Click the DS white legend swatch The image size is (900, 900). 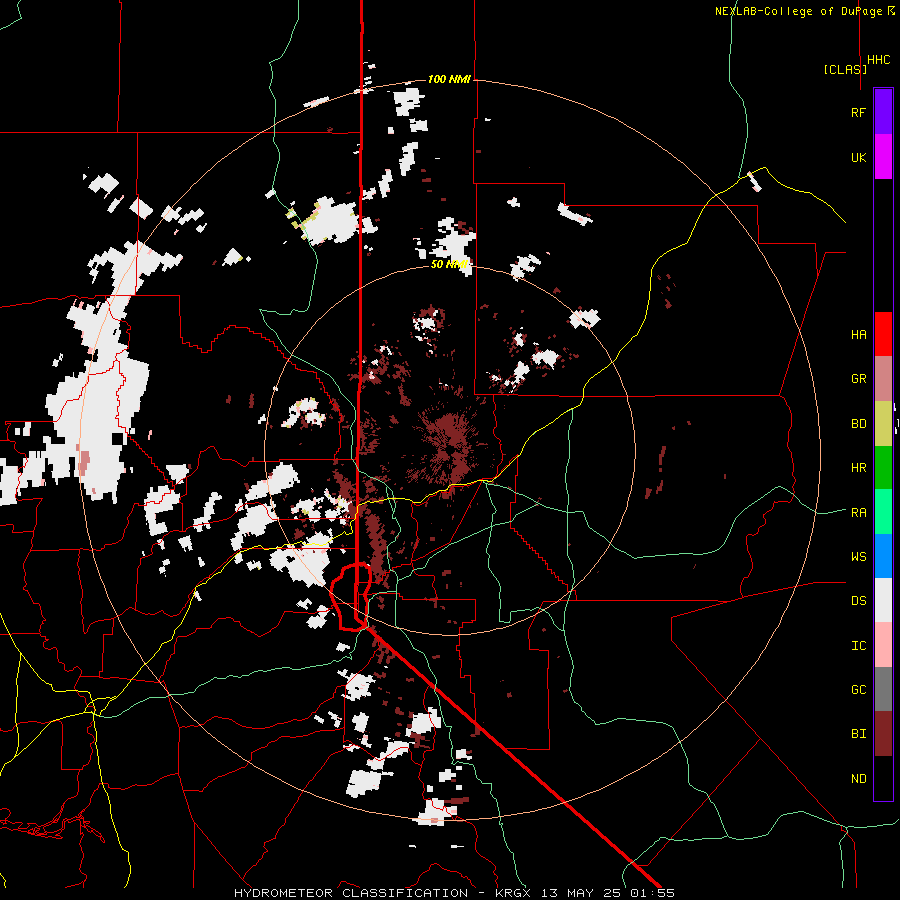coord(883,600)
